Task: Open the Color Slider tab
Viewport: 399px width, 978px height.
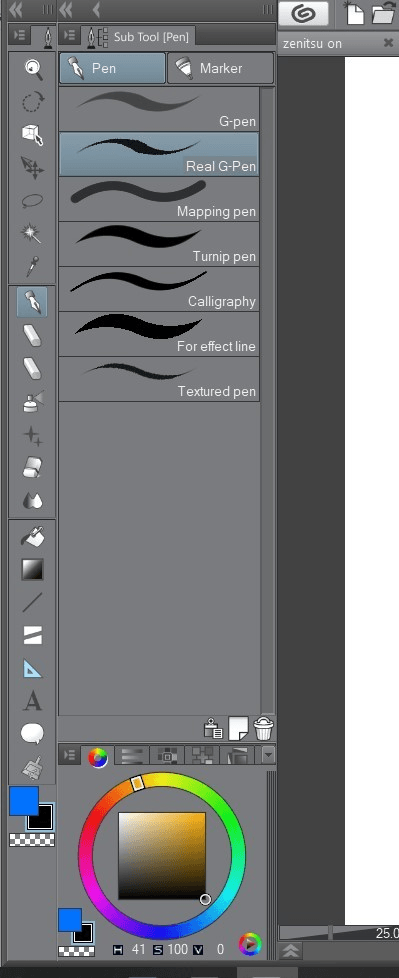Action: click(x=132, y=756)
